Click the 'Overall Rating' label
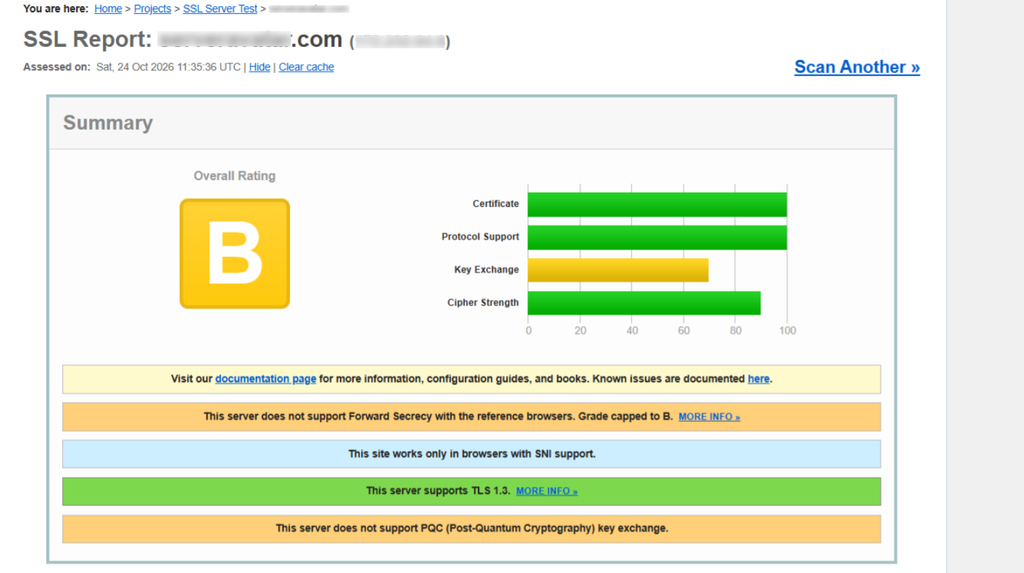 click(x=234, y=176)
